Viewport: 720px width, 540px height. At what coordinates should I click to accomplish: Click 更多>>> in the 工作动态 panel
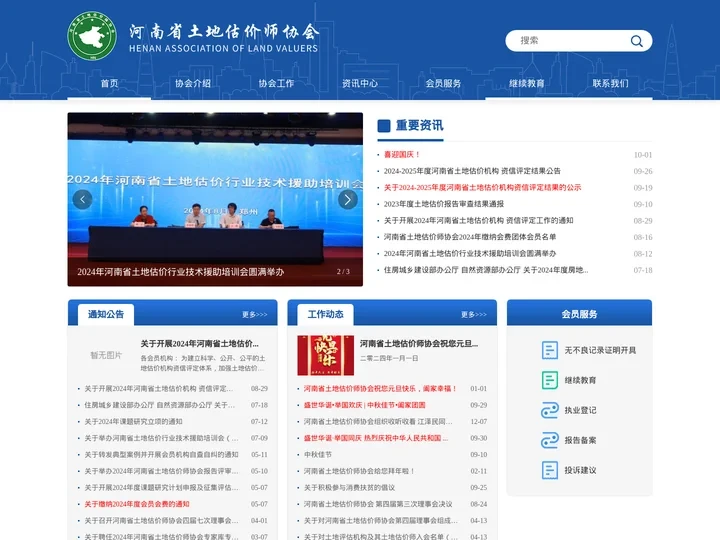point(474,315)
